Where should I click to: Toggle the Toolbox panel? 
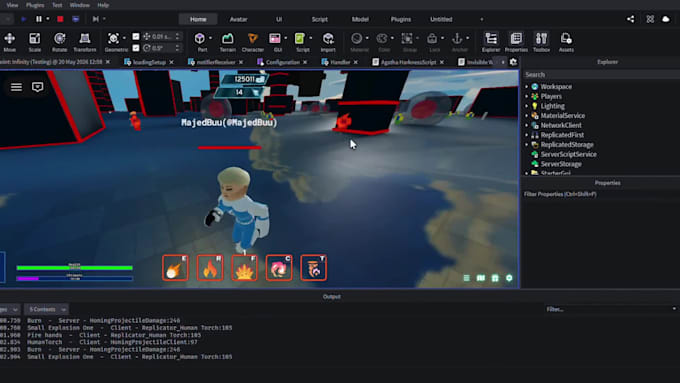[x=541, y=42]
